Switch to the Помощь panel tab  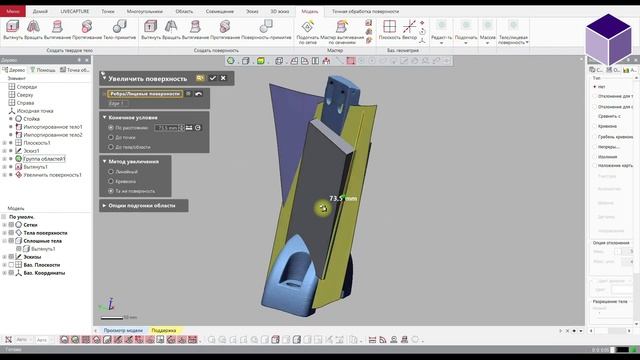tap(42, 70)
